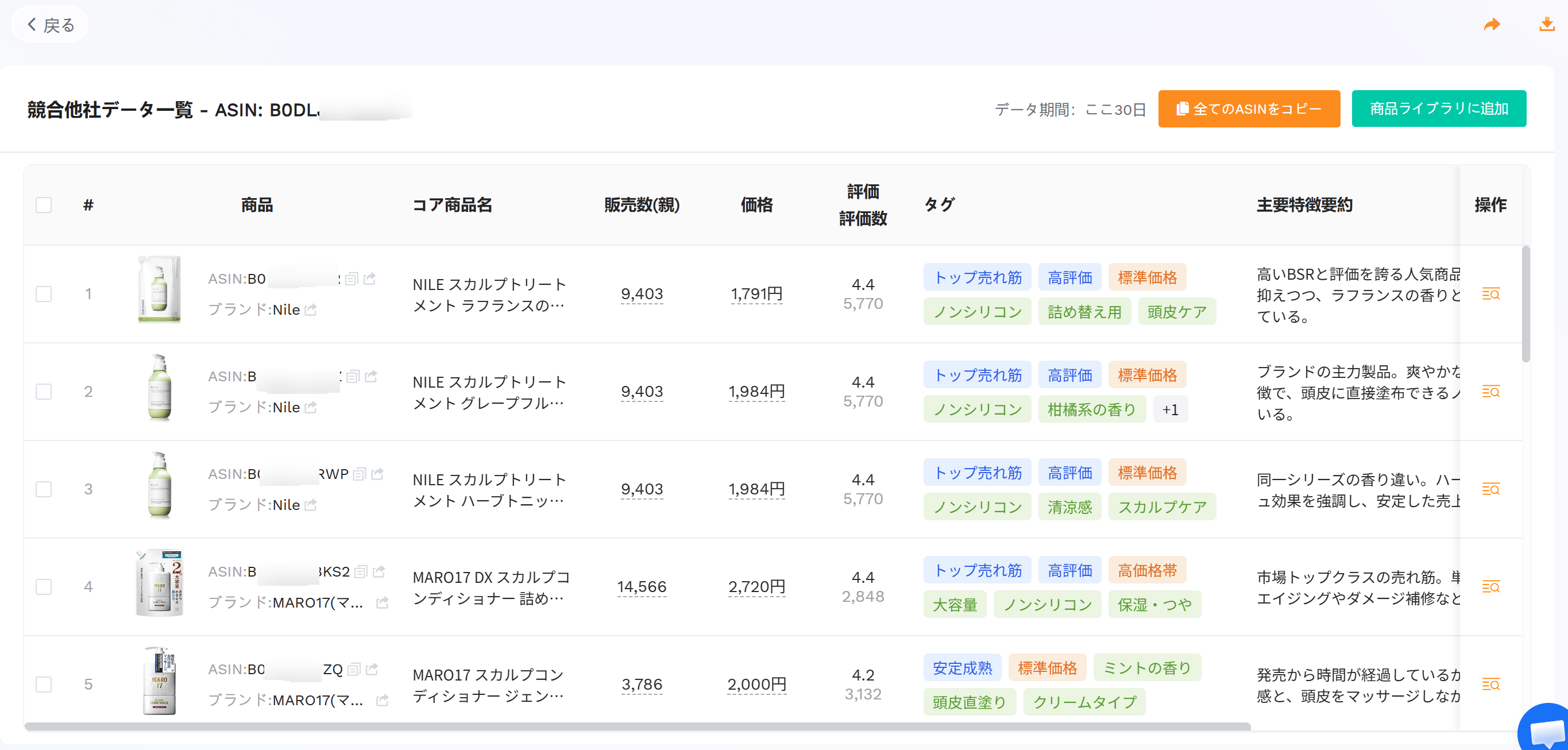Click MARO17 DX product thumbnail in row 4
Image resolution: width=1568 pixels, height=750 pixels.
[x=160, y=583]
